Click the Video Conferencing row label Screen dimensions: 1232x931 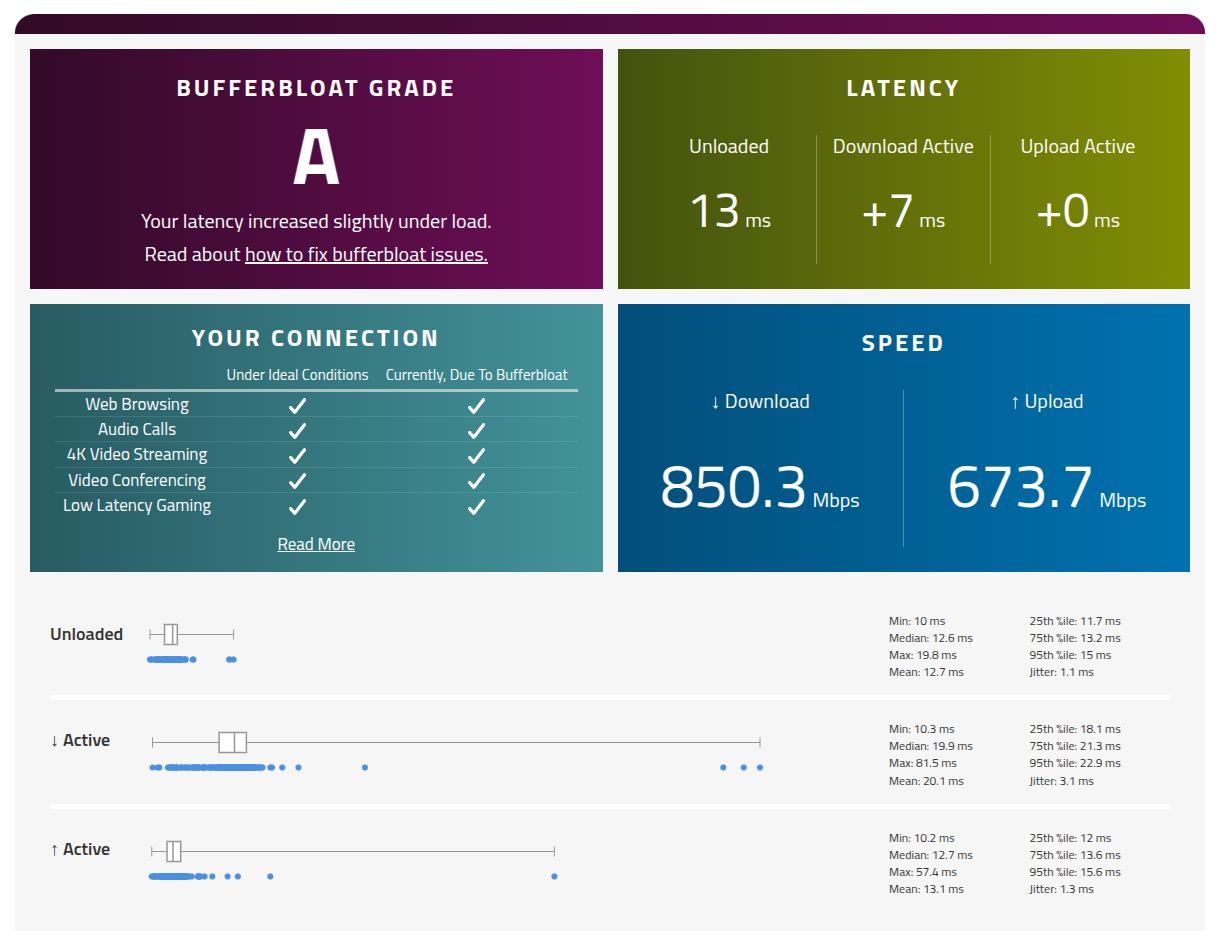137,480
